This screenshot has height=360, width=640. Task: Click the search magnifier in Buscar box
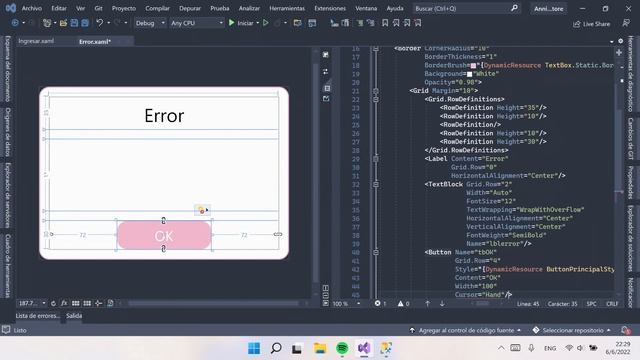(514, 8)
